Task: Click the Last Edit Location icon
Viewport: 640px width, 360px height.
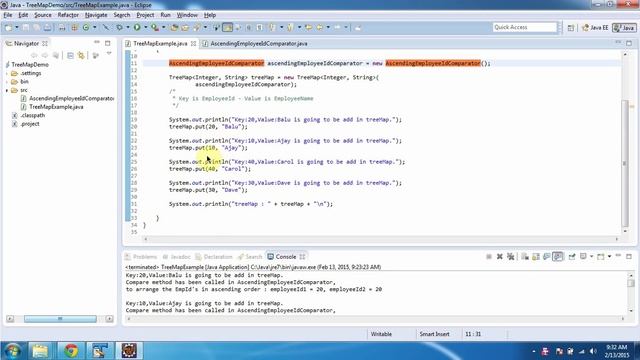Action: point(309,27)
